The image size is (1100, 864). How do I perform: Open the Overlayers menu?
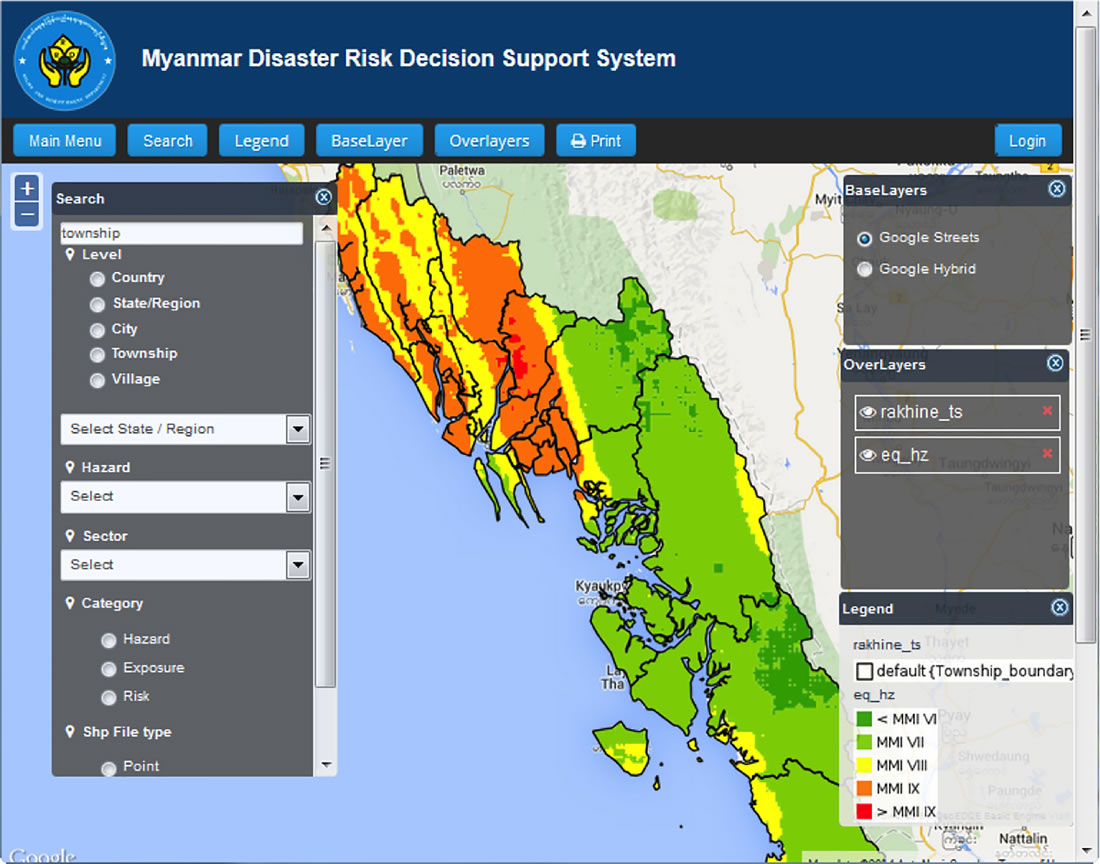coord(489,141)
